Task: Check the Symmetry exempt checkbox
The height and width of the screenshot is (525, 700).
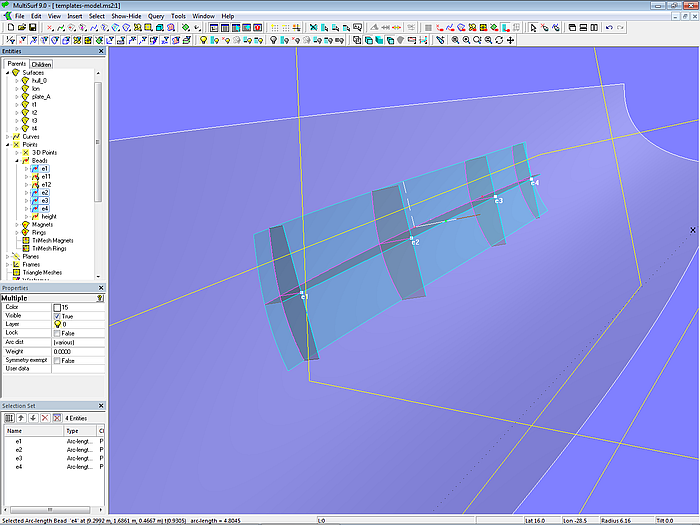Action: 57,360
